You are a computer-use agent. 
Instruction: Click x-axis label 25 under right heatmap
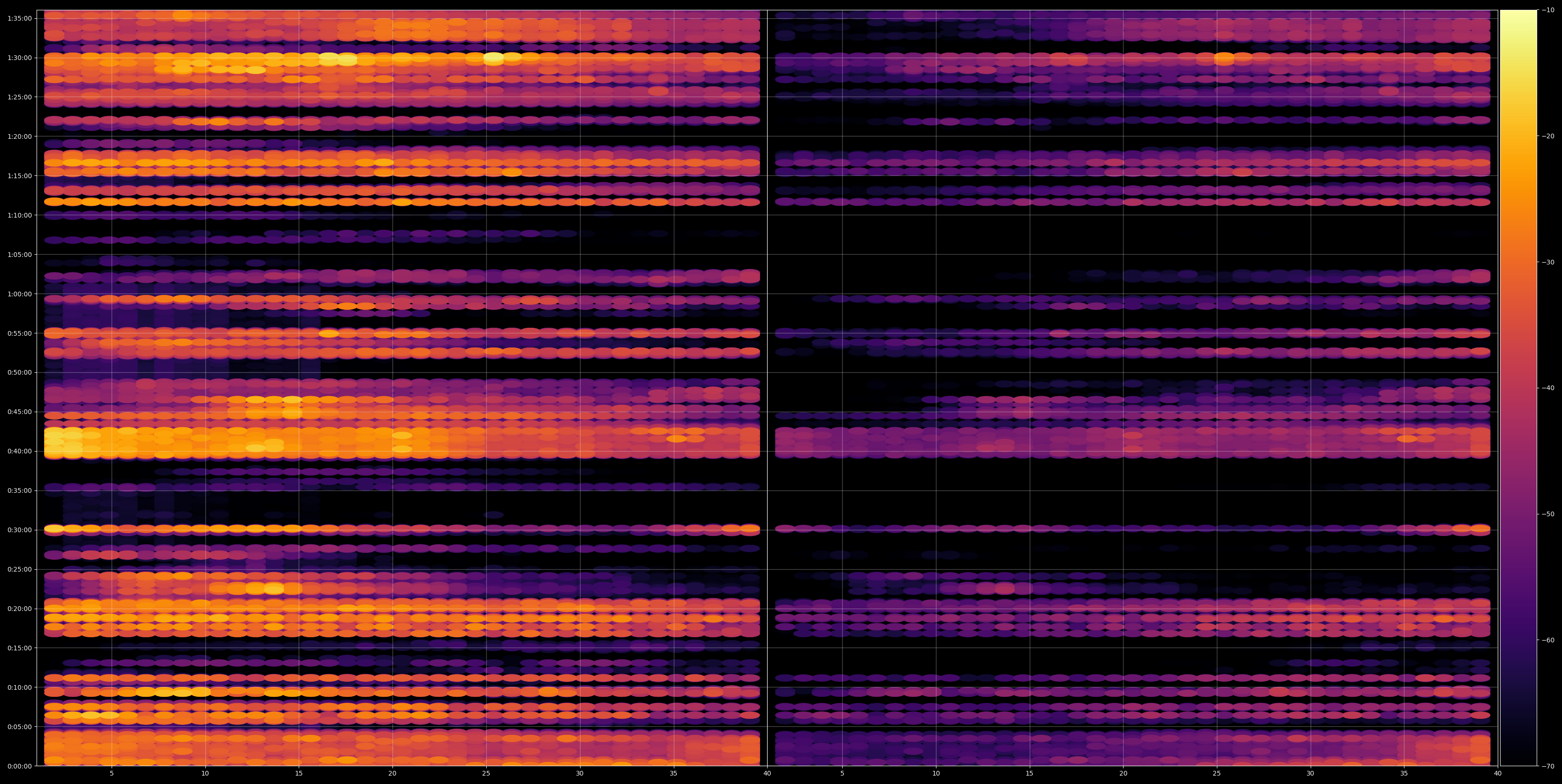click(x=1217, y=774)
